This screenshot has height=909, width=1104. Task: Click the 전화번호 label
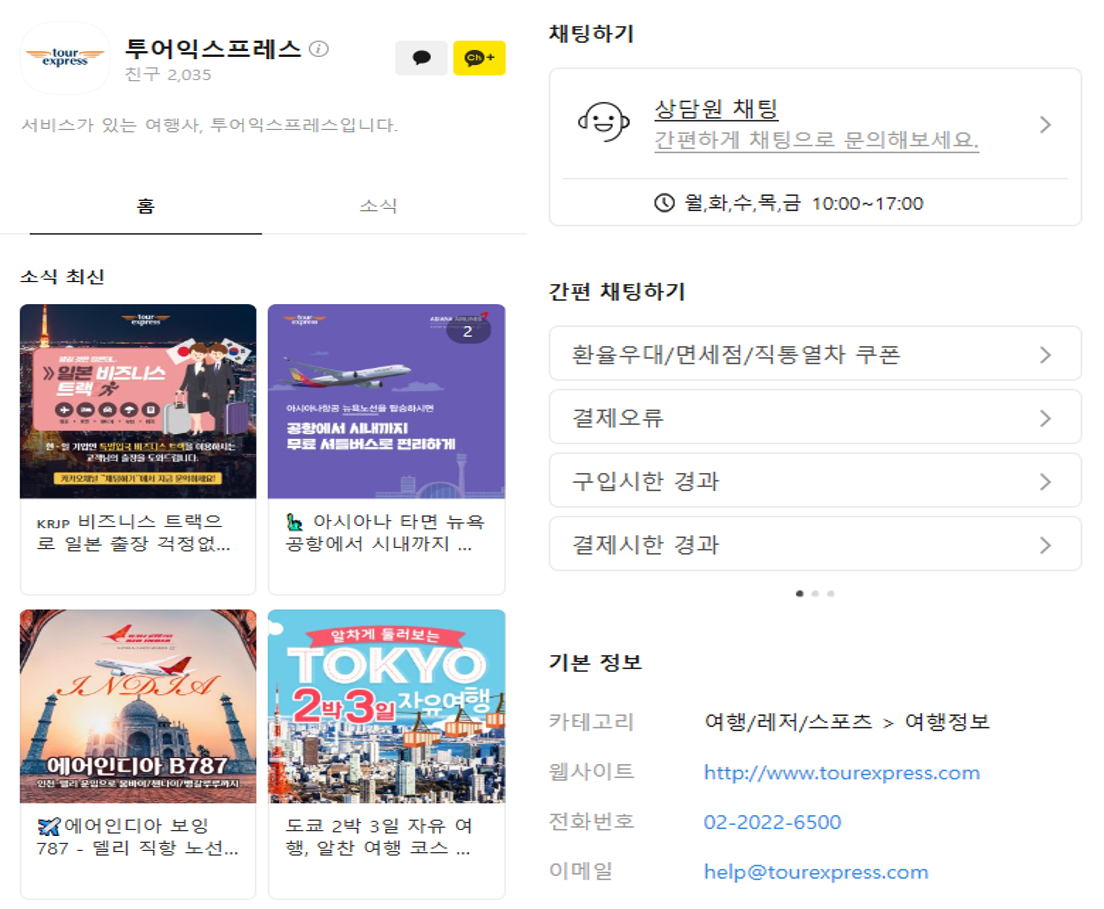pos(591,821)
